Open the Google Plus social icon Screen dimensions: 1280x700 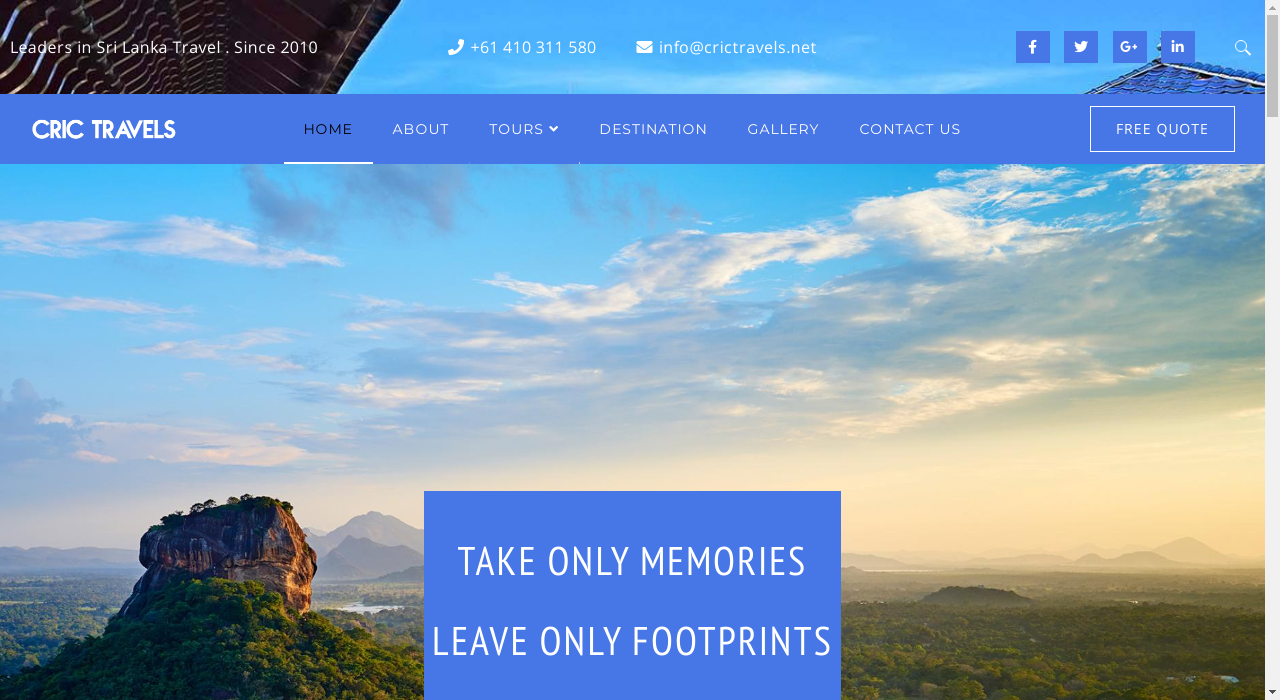click(x=1130, y=47)
